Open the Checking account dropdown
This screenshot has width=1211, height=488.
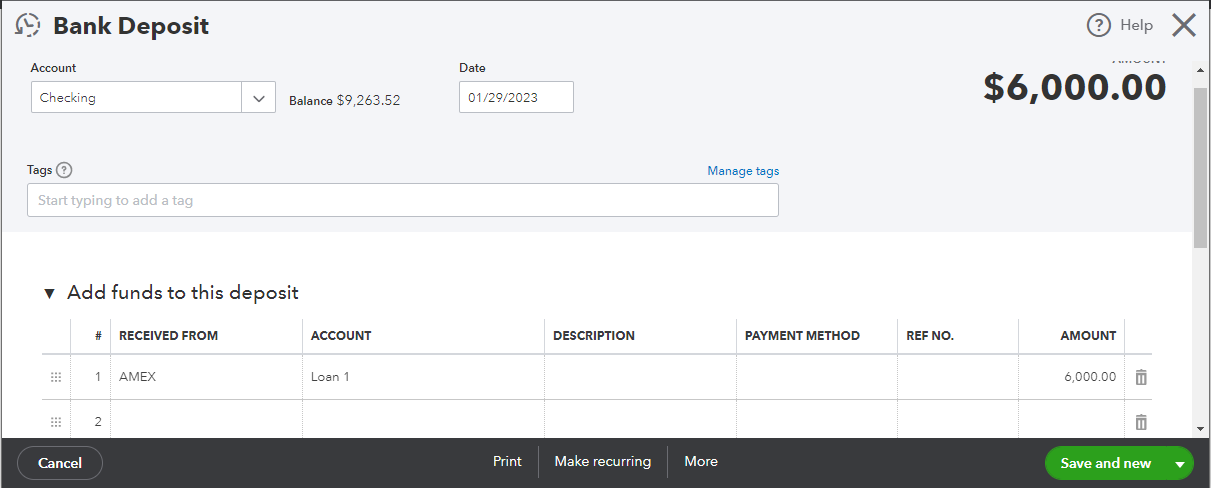pyautogui.click(x=258, y=98)
